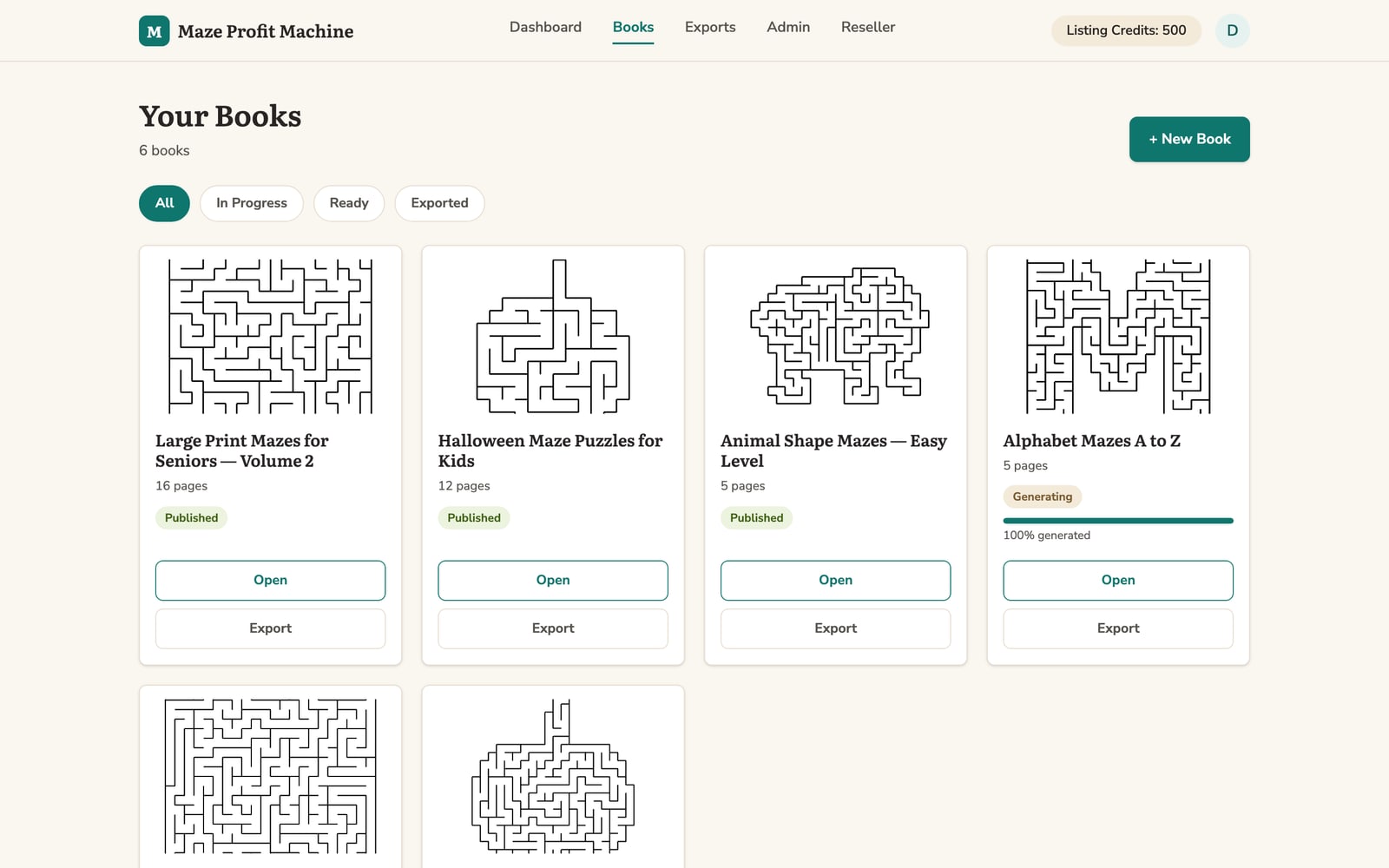Click the Alphabet Mazes A to Z title
The image size is (1389, 868).
(x=1091, y=441)
